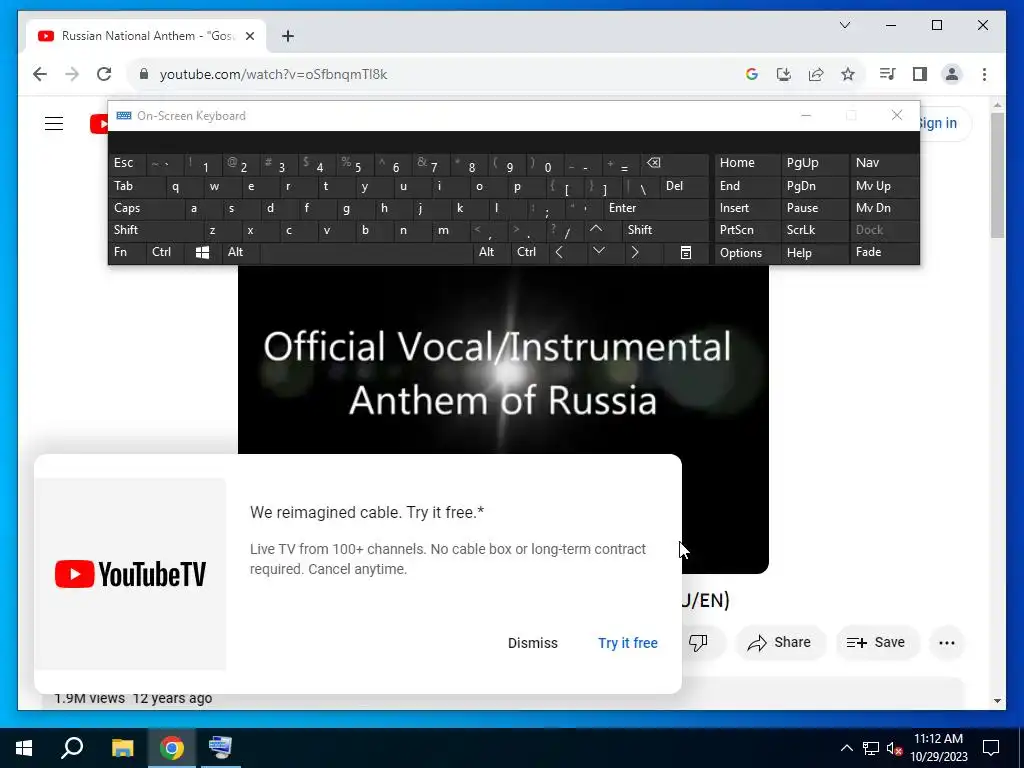The image size is (1024, 768).
Task: Click the muted volume tray icon
Action: (894, 748)
